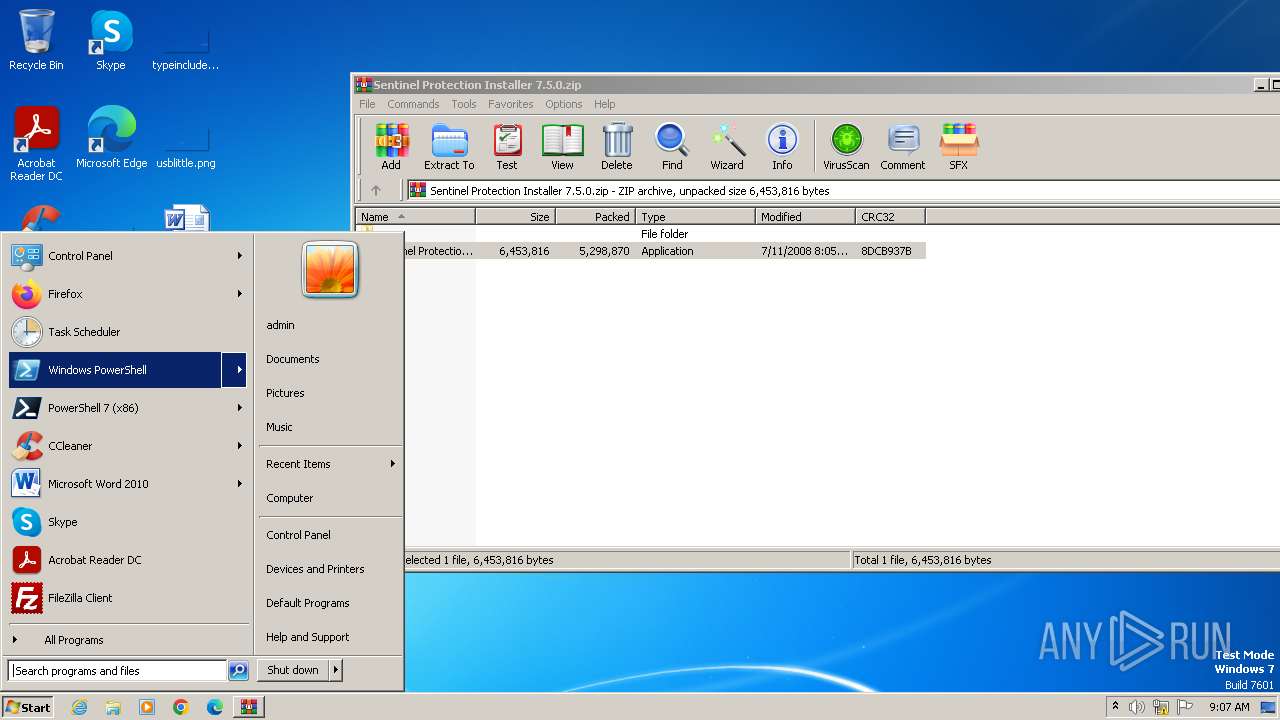1280x720 pixels.
Task: Click the Start button
Action: (28, 707)
